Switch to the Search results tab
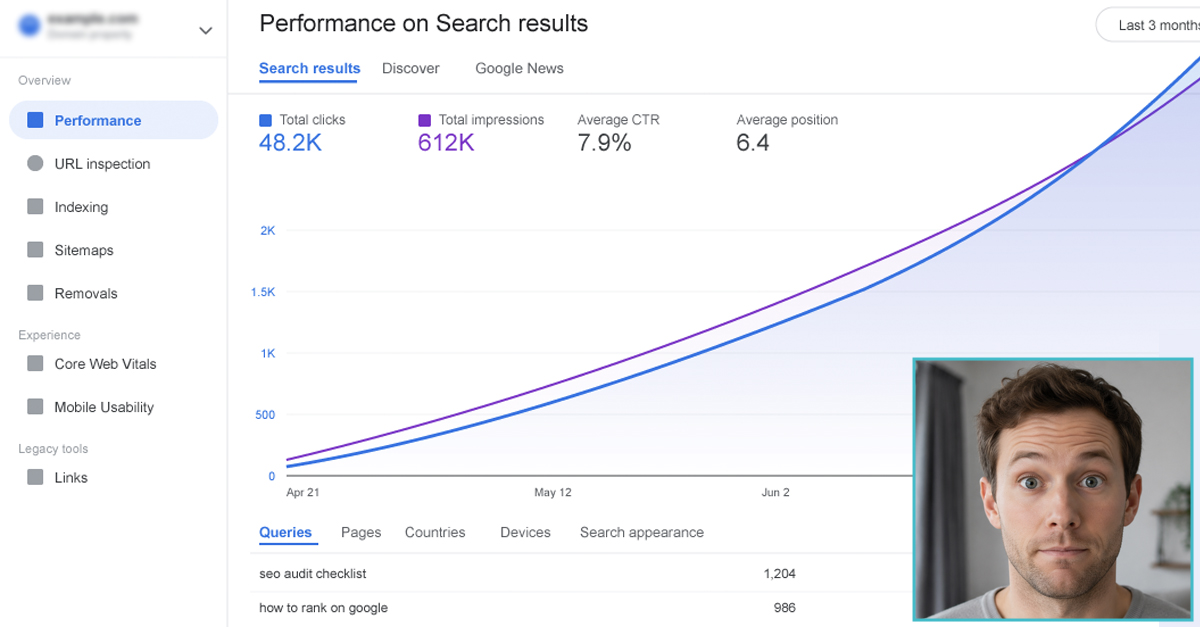This screenshot has height=627, width=1200. [x=309, y=68]
